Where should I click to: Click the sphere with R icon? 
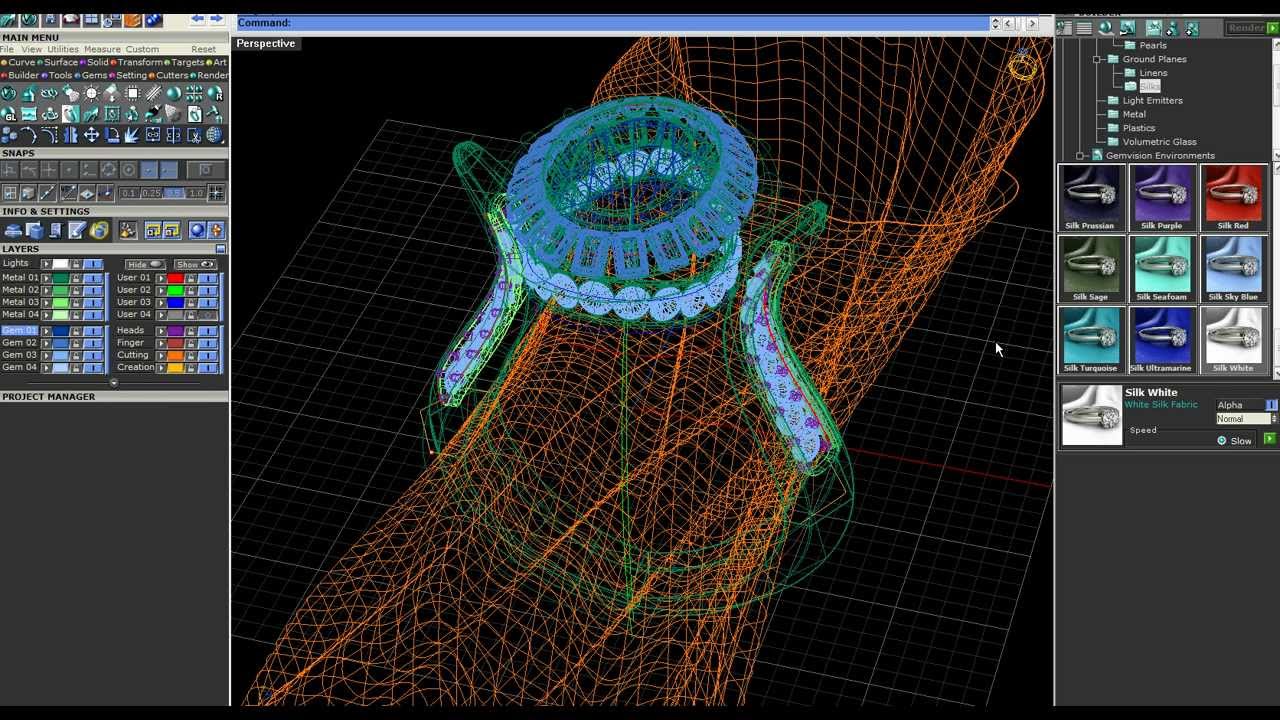tap(214, 94)
